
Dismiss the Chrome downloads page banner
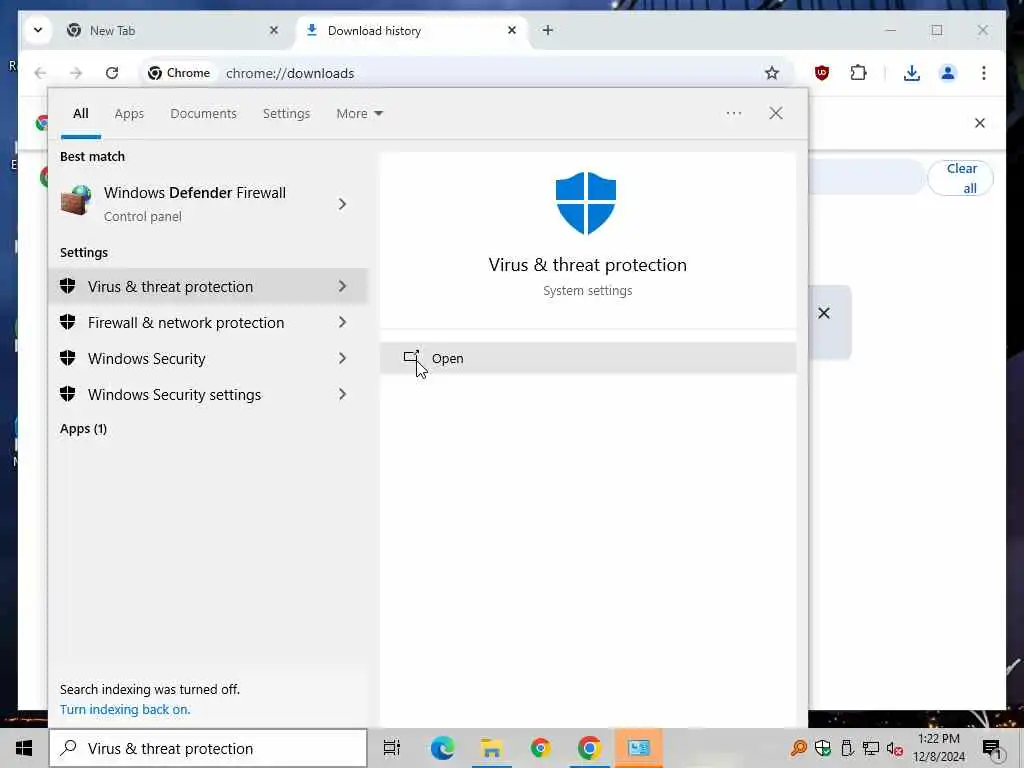tap(980, 123)
